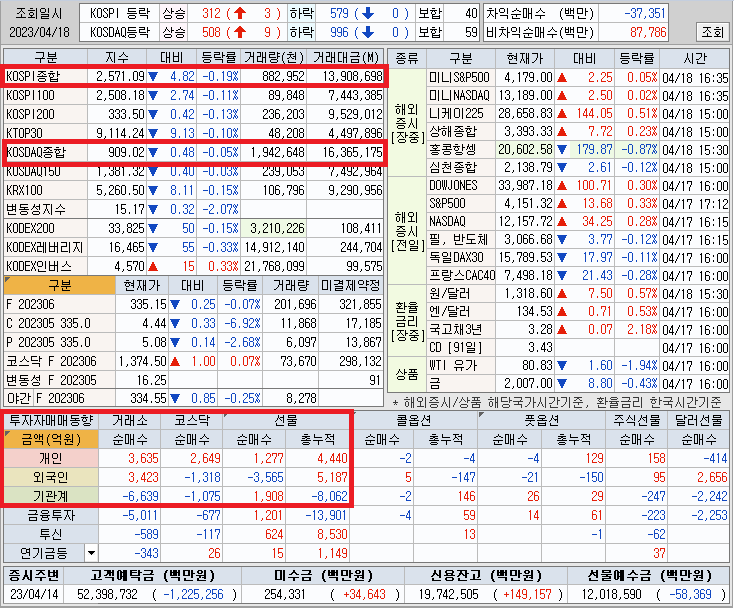Click the 조회일시 date 2023/04/18
The width and height of the screenshot is (734, 608).
click(39, 32)
